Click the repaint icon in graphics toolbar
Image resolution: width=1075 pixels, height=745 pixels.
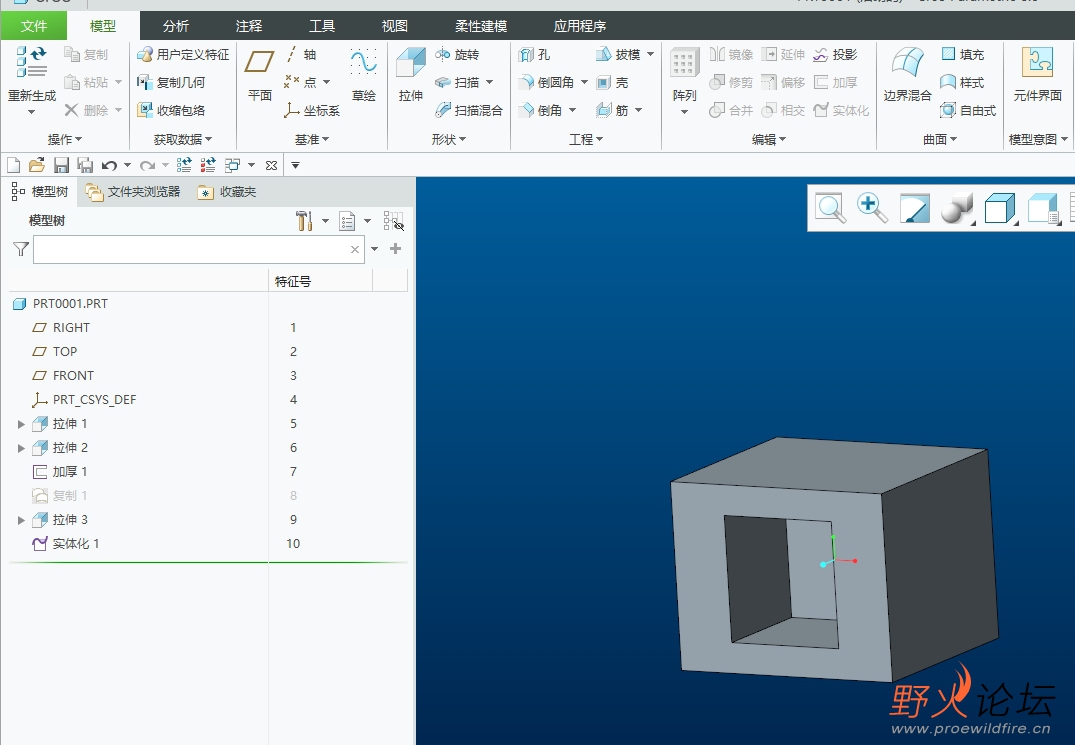click(915, 208)
